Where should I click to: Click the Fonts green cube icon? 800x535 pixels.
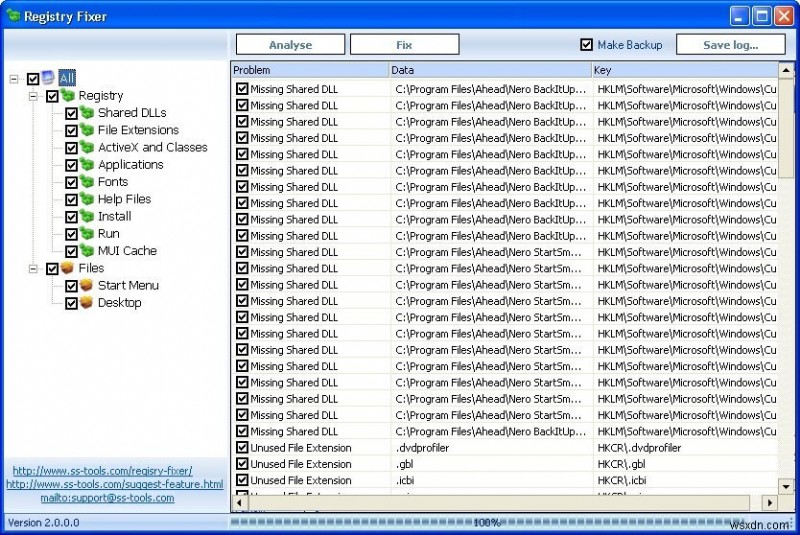click(x=87, y=182)
